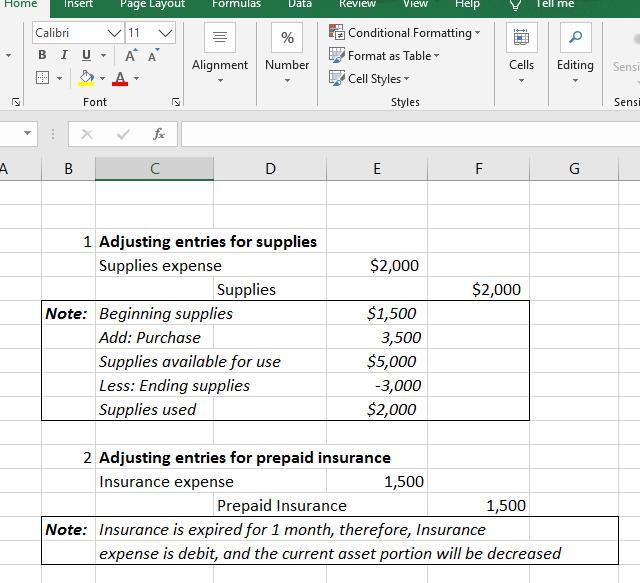The width and height of the screenshot is (640, 583).
Task: Toggle Bold formatting
Action: 42,55
